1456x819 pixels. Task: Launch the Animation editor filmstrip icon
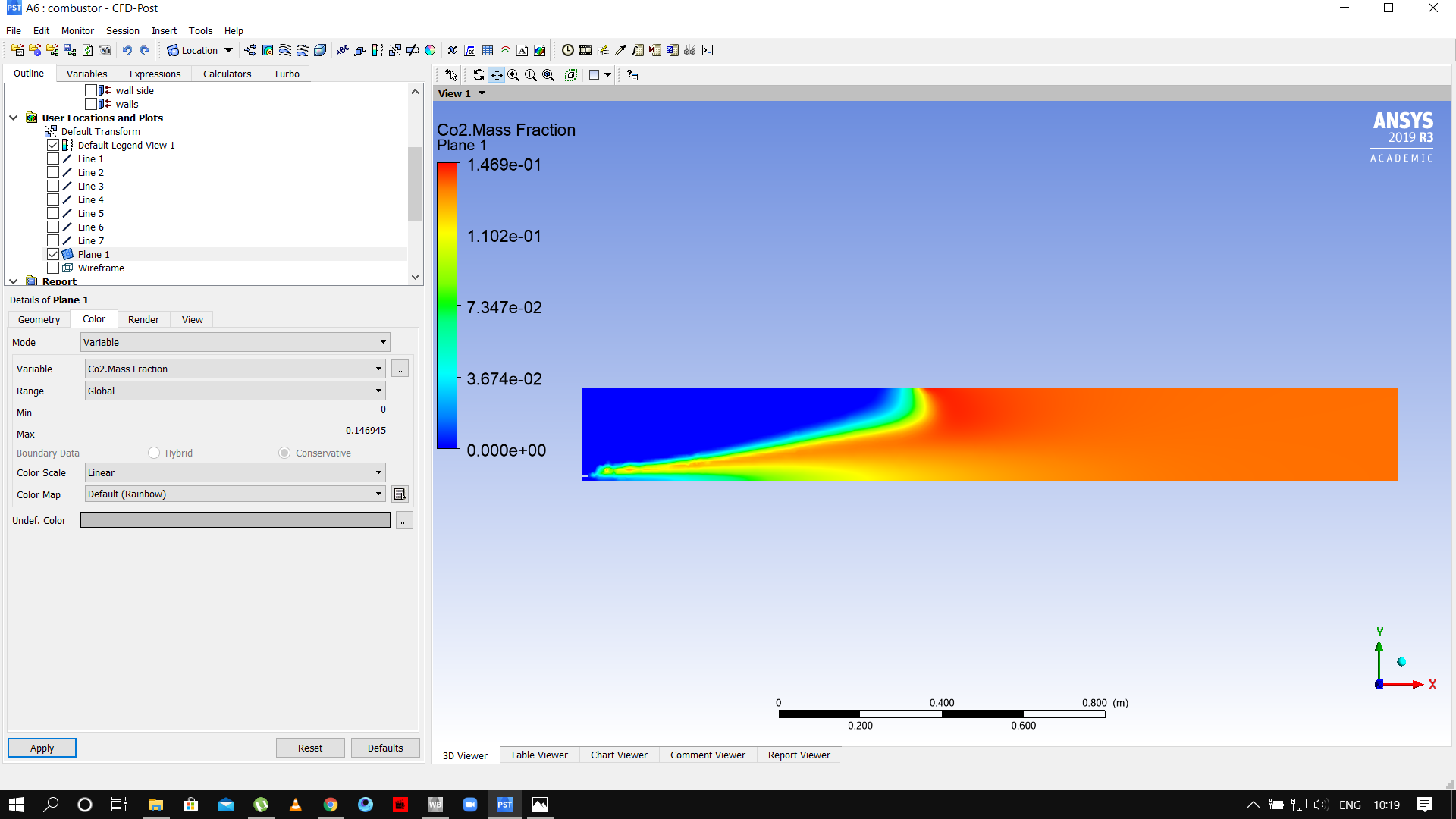(x=585, y=50)
